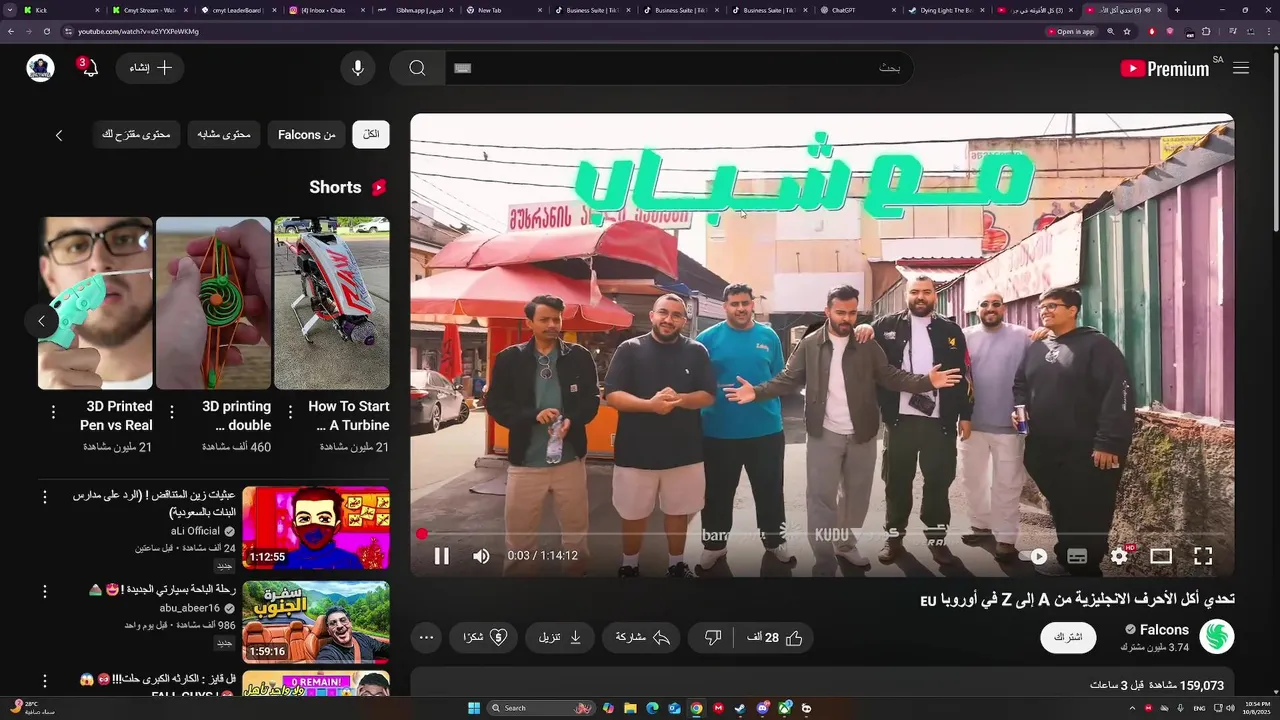Click the Windows taskbar Search box
The image size is (1280, 720).
pos(540,708)
